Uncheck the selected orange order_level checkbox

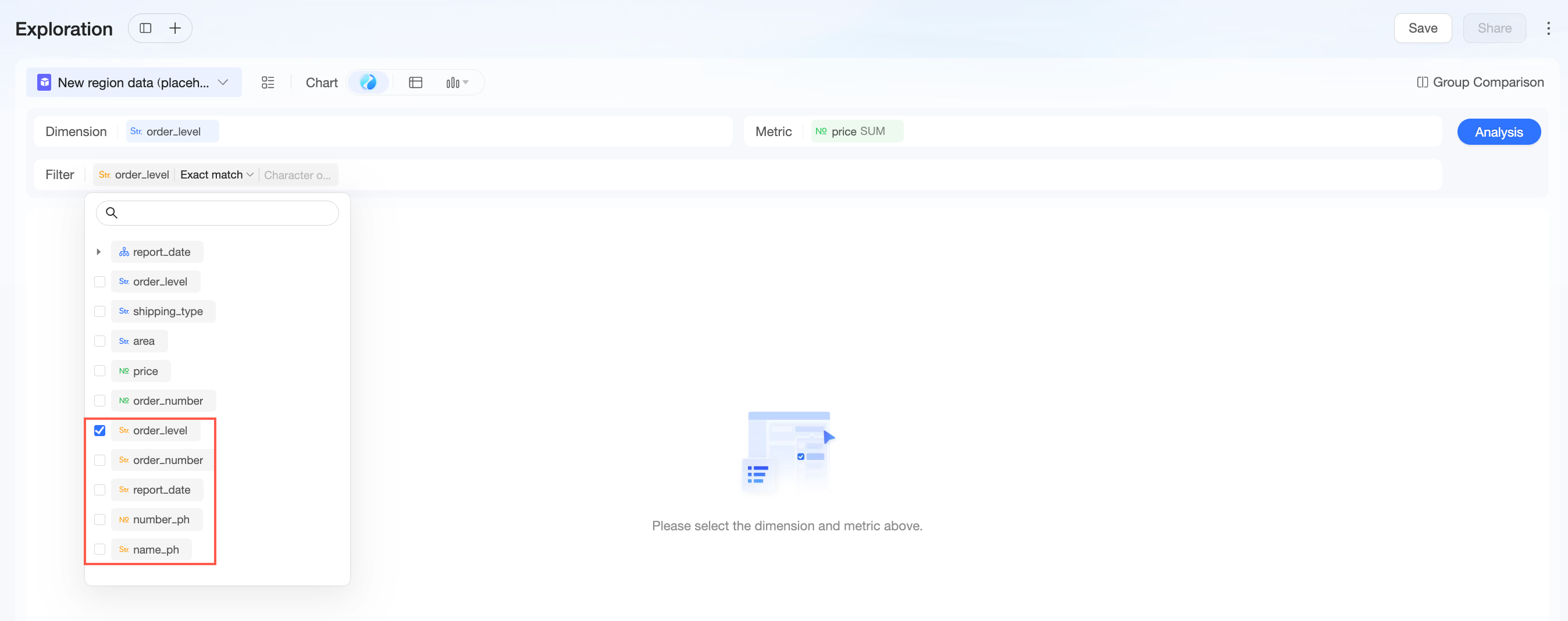tap(100, 430)
